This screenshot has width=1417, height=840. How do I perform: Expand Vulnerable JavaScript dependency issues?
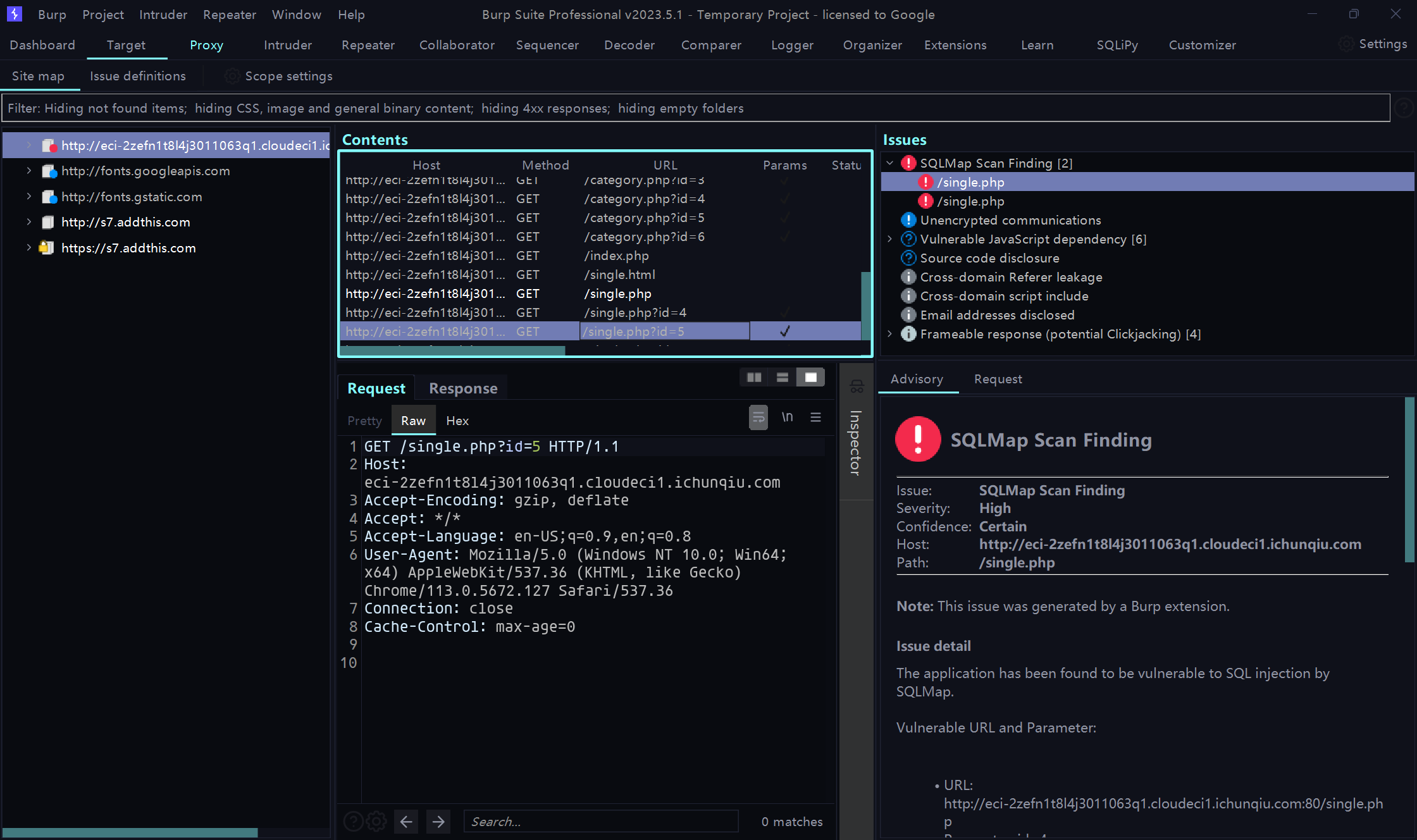(x=889, y=239)
